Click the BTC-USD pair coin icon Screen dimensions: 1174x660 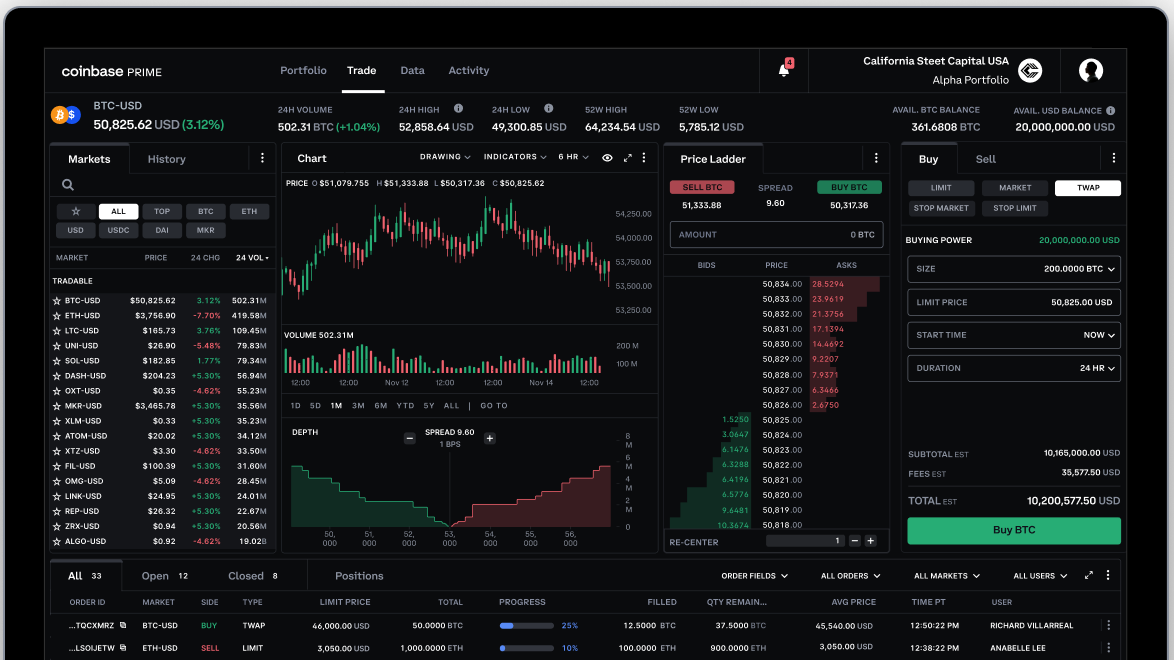pos(65,115)
